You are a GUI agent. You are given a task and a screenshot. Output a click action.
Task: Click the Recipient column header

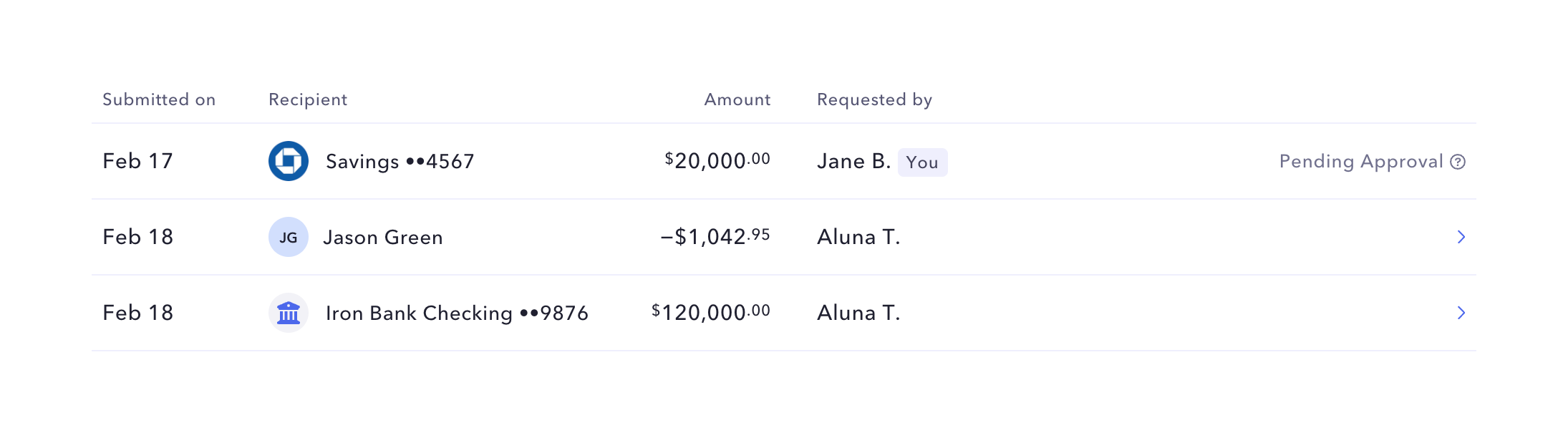click(308, 99)
